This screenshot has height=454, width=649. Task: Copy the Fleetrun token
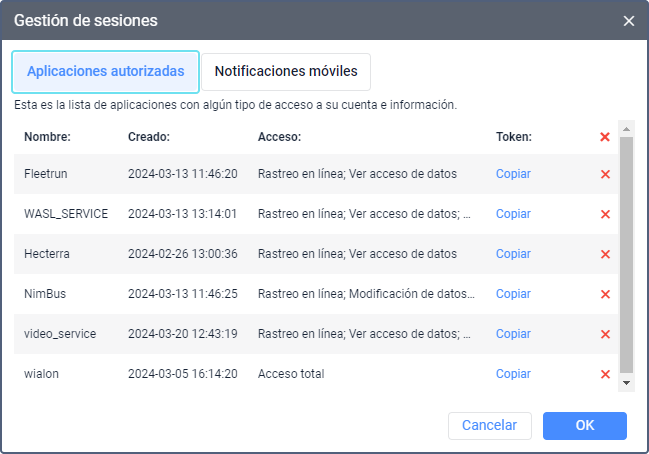tap(513, 174)
